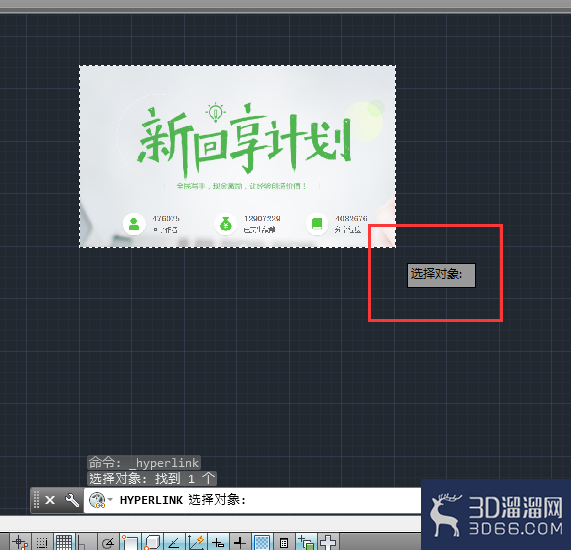The height and width of the screenshot is (550, 571).
Task: Toggle Ortho Mode in status bar
Action: [x=86, y=542]
